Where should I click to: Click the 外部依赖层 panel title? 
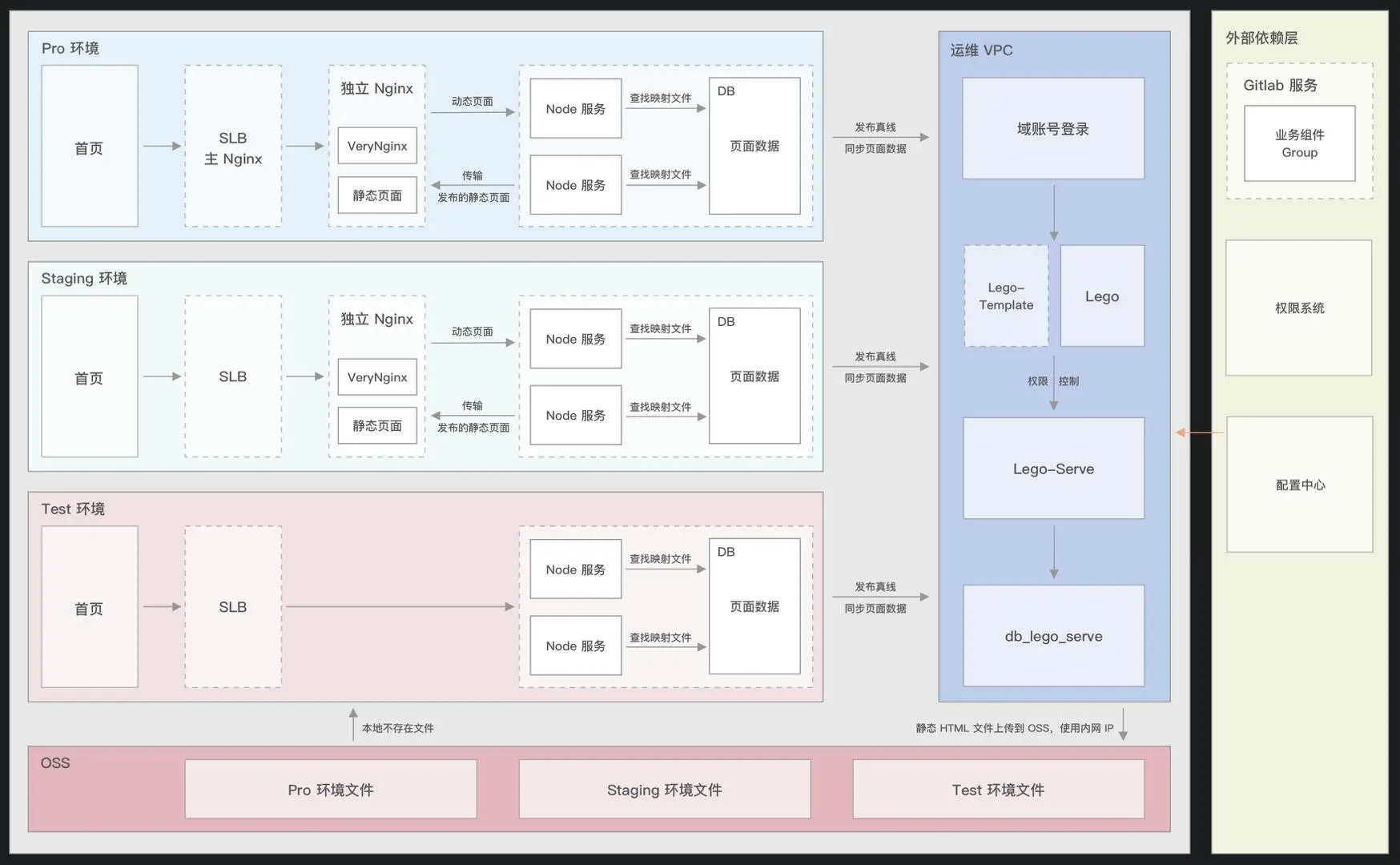pyautogui.click(x=1261, y=38)
